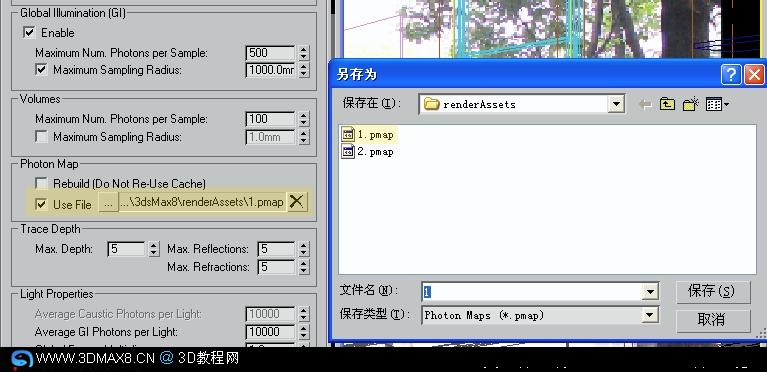The image size is (767, 372).
Task: Toggle GI Maximum Sampling Radius checkbox
Action: 41,70
